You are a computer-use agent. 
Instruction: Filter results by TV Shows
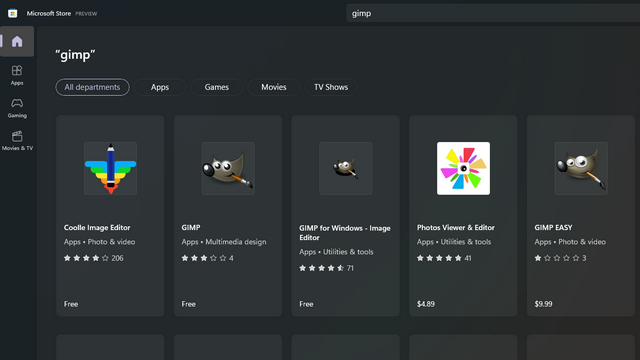tap(331, 87)
